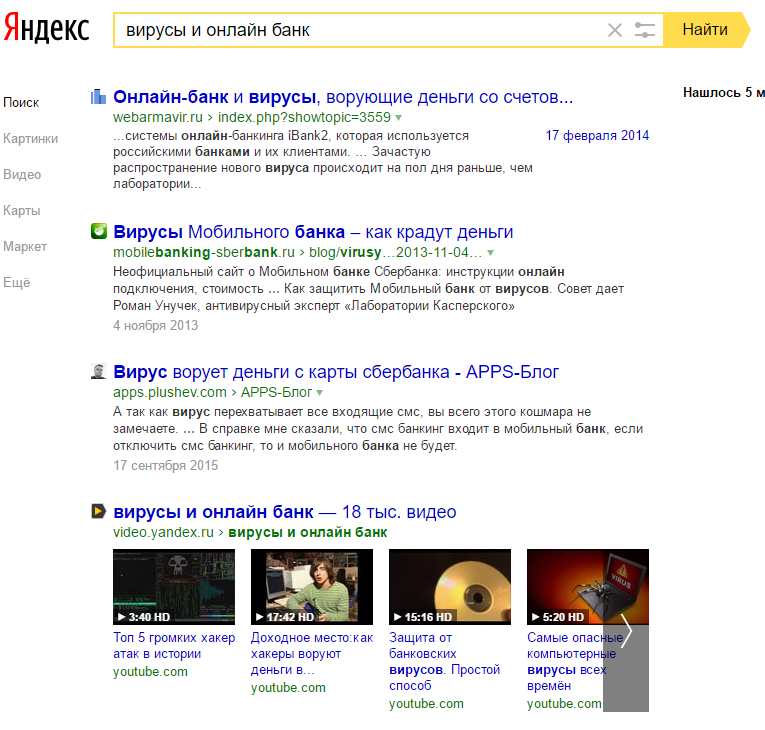Viewport: 765px width, 730px height.
Task: Click green breadcrumb вирусы и онлайн банк
Action: 308,532
